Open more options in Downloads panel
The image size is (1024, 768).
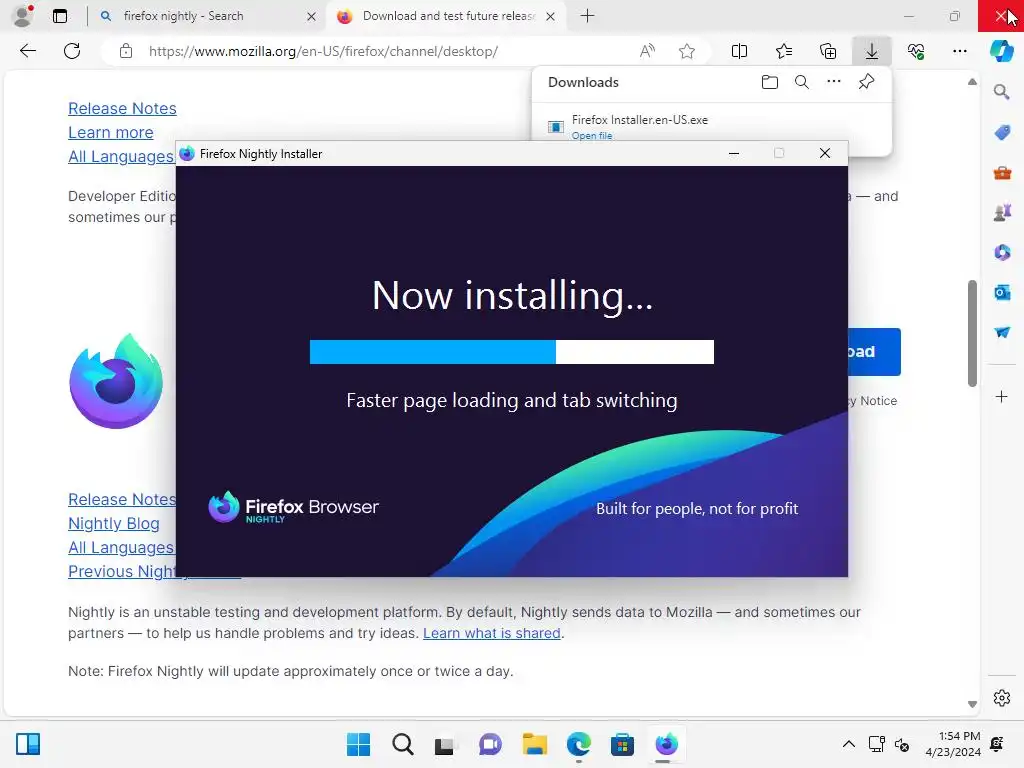834,82
